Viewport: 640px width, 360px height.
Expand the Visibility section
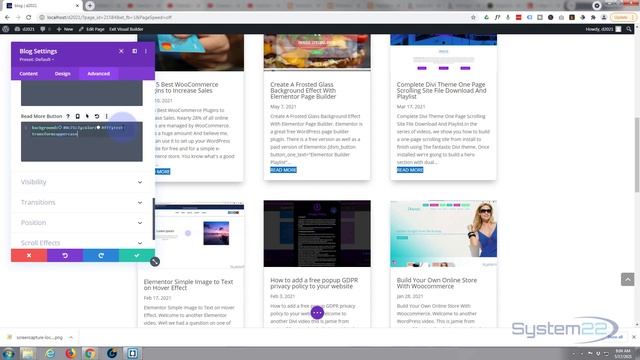coord(82,182)
